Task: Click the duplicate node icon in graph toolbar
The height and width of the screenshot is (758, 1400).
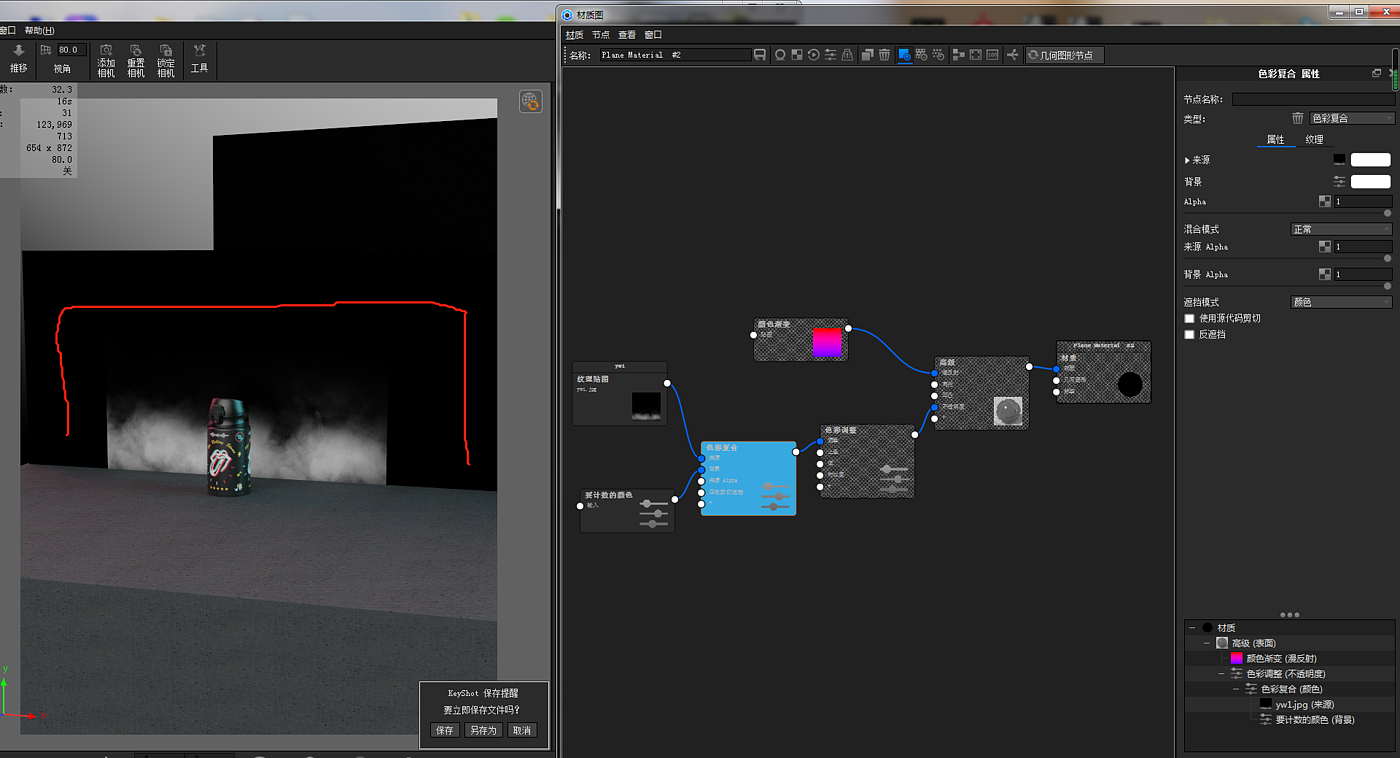Action: point(867,55)
